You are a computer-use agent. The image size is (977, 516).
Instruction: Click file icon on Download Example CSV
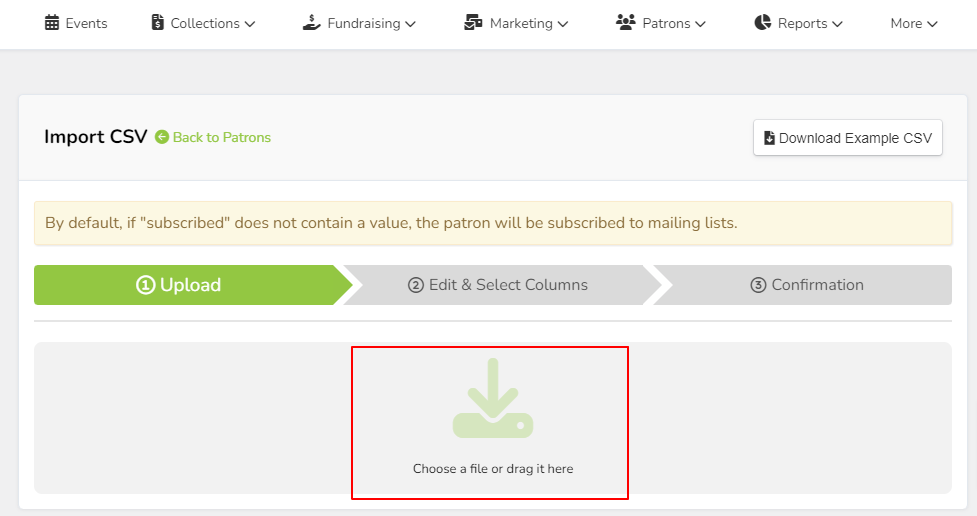770,138
